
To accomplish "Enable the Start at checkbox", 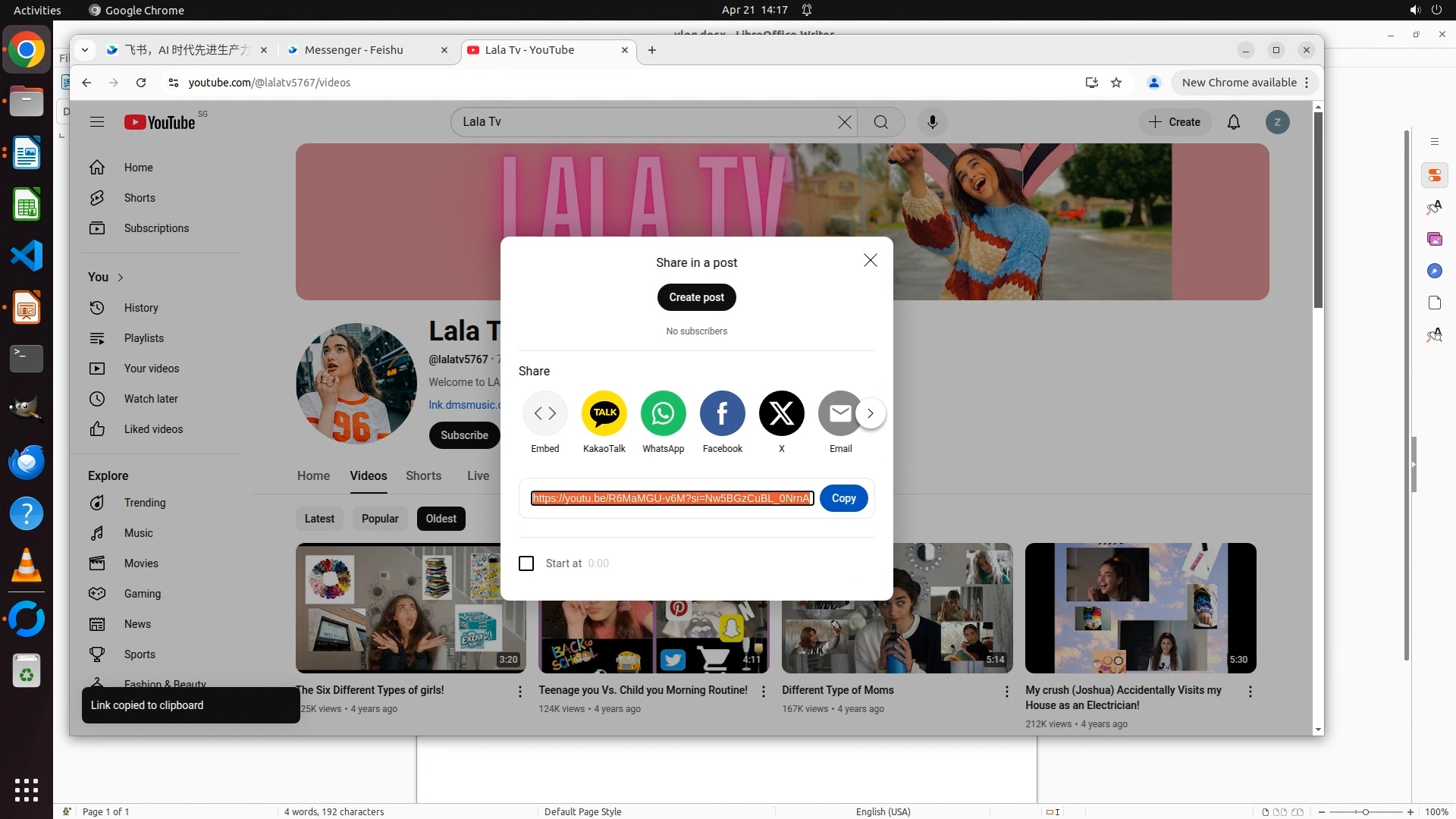I will (x=526, y=563).
